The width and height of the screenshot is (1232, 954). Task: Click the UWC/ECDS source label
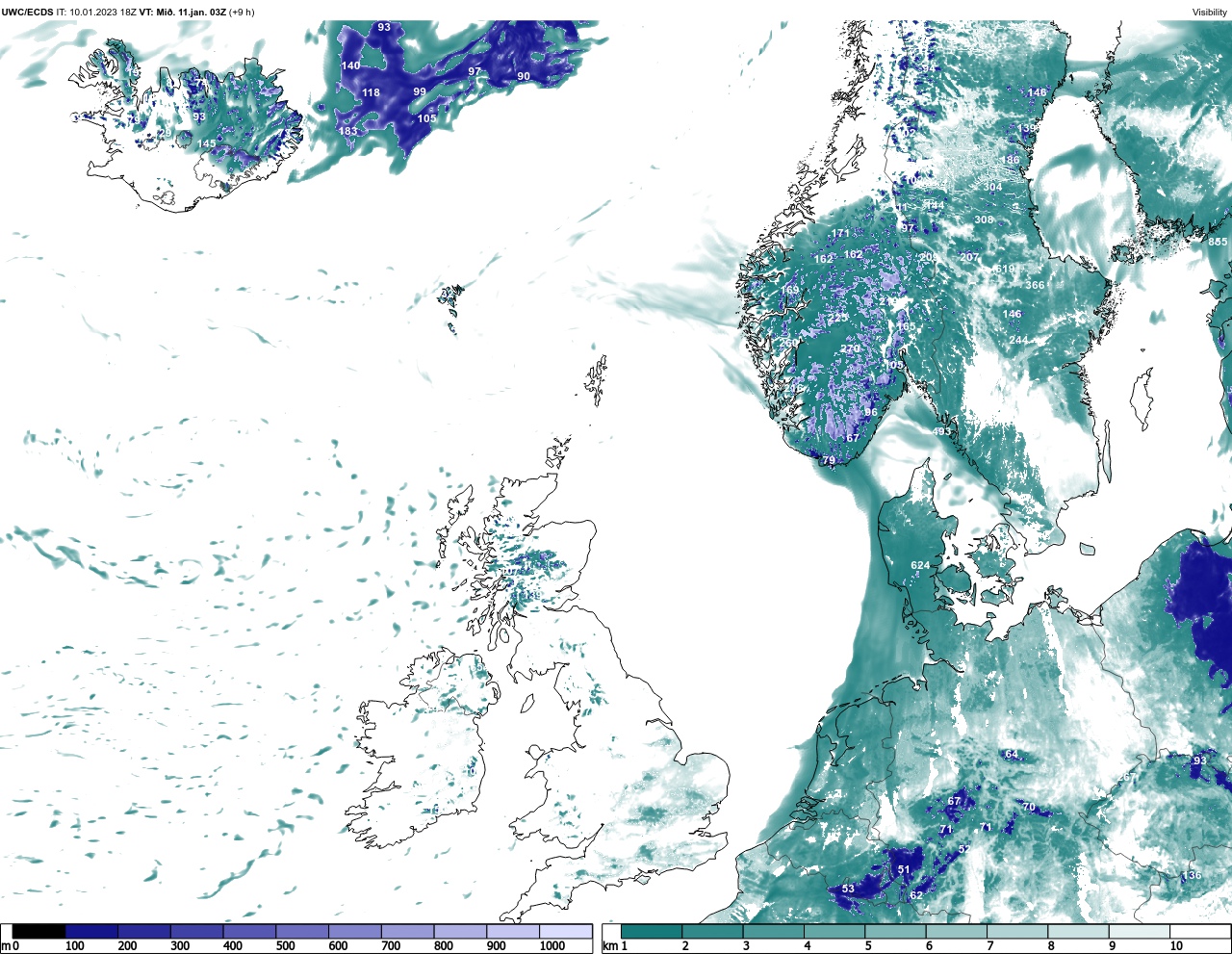click(27, 12)
